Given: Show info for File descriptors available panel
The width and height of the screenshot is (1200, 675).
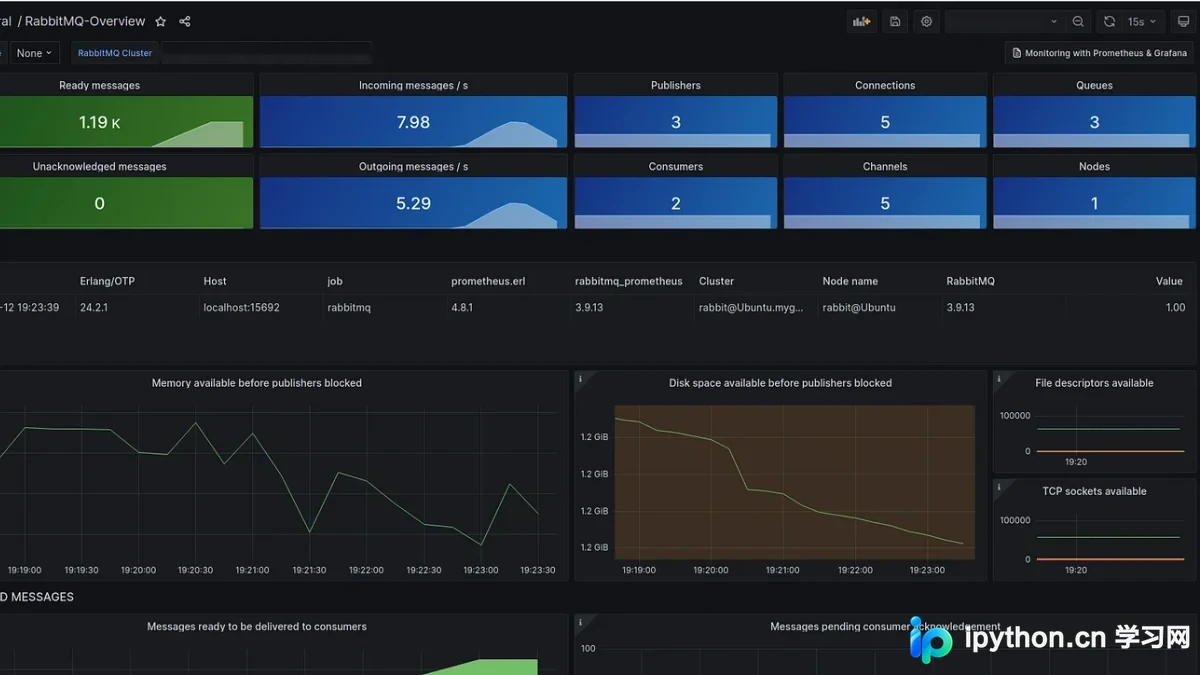Looking at the screenshot, I should pyautogui.click(x=1000, y=377).
